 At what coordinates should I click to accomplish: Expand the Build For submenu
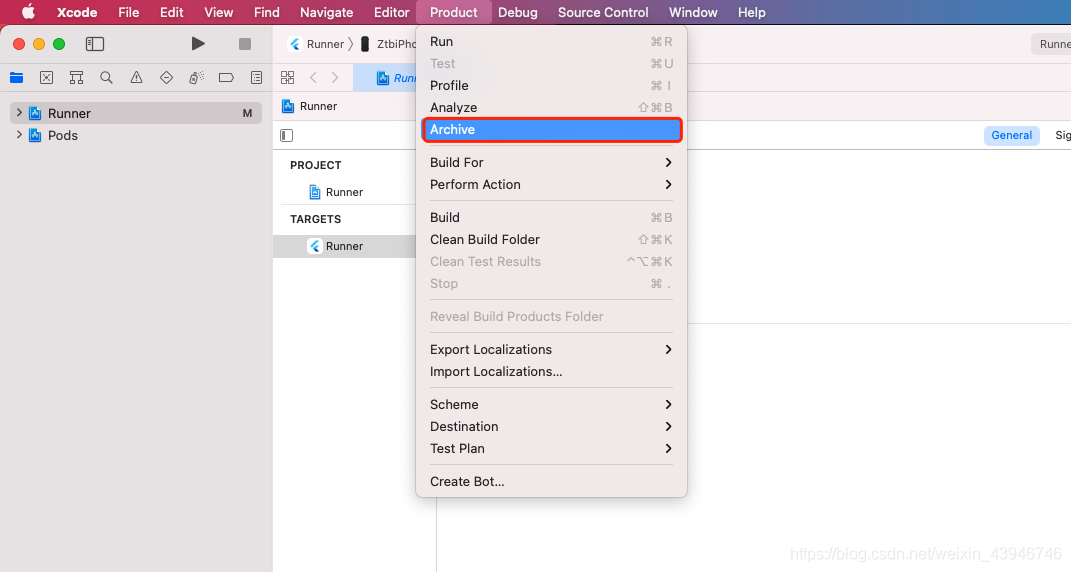coord(551,163)
